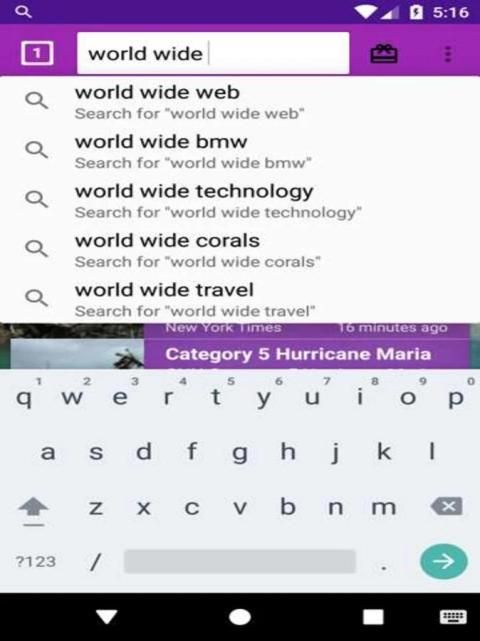Tap the green go arrow key

pos(444,561)
